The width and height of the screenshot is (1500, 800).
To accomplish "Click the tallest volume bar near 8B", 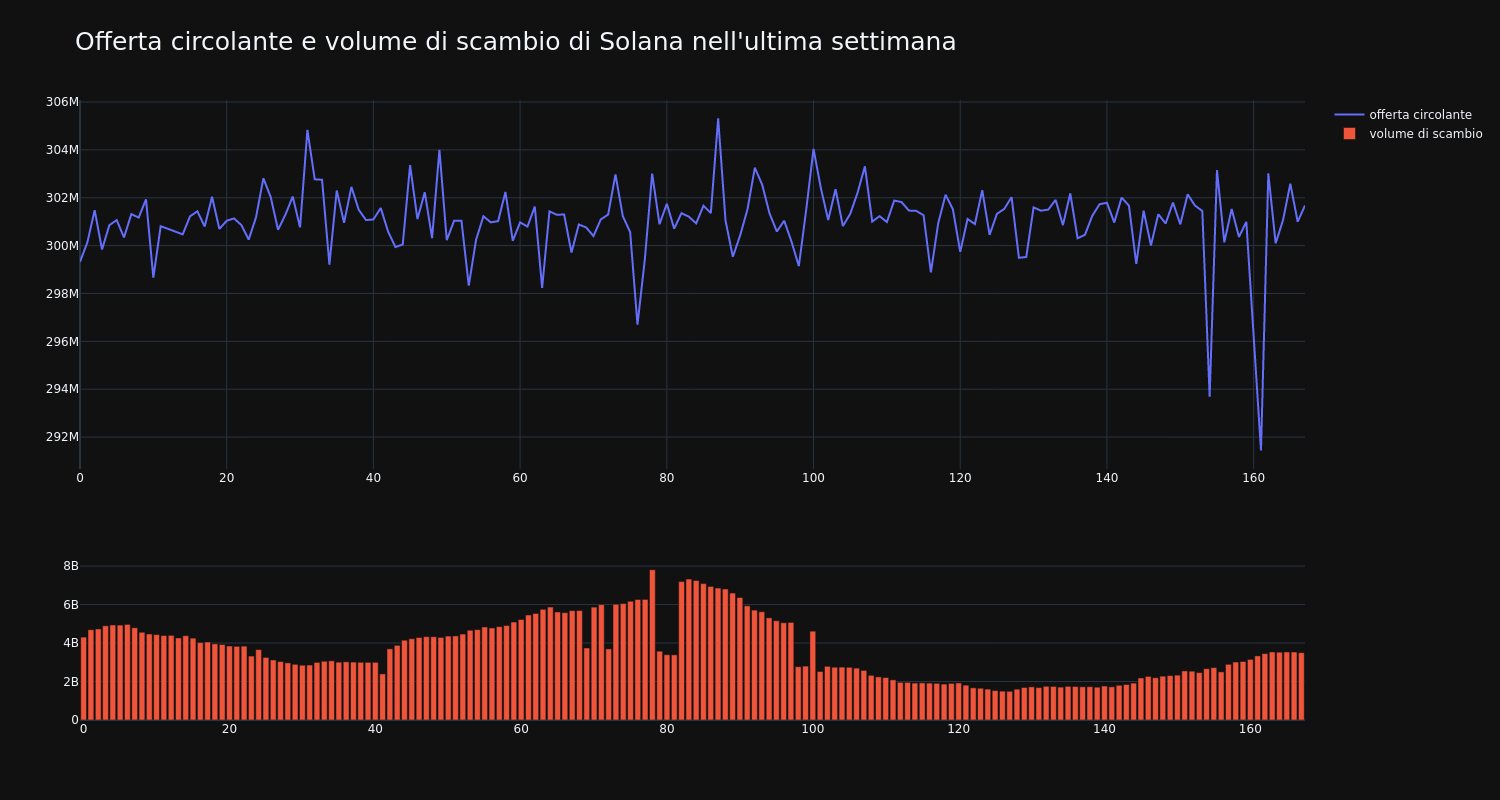I will click(652, 645).
